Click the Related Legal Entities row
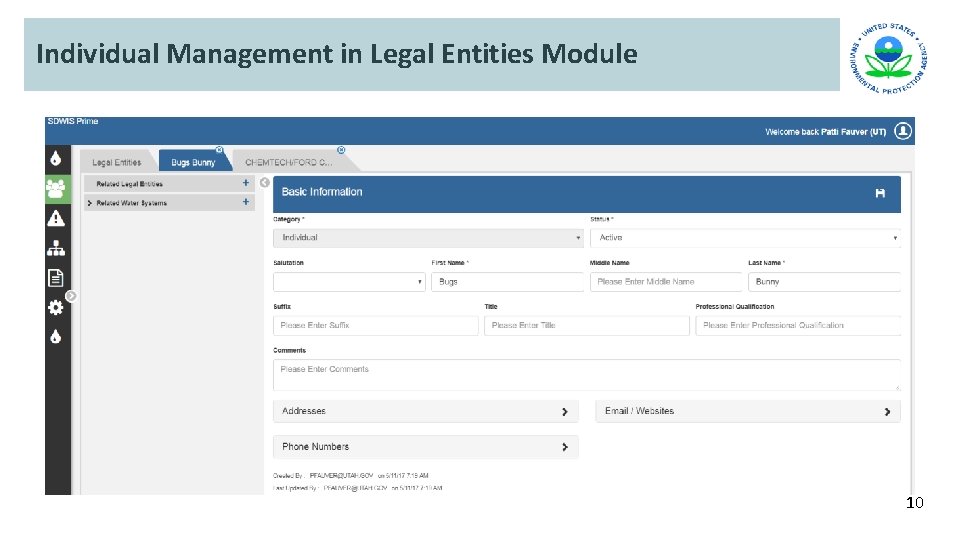This screenshot has width=960, height=540. point(169,184)
